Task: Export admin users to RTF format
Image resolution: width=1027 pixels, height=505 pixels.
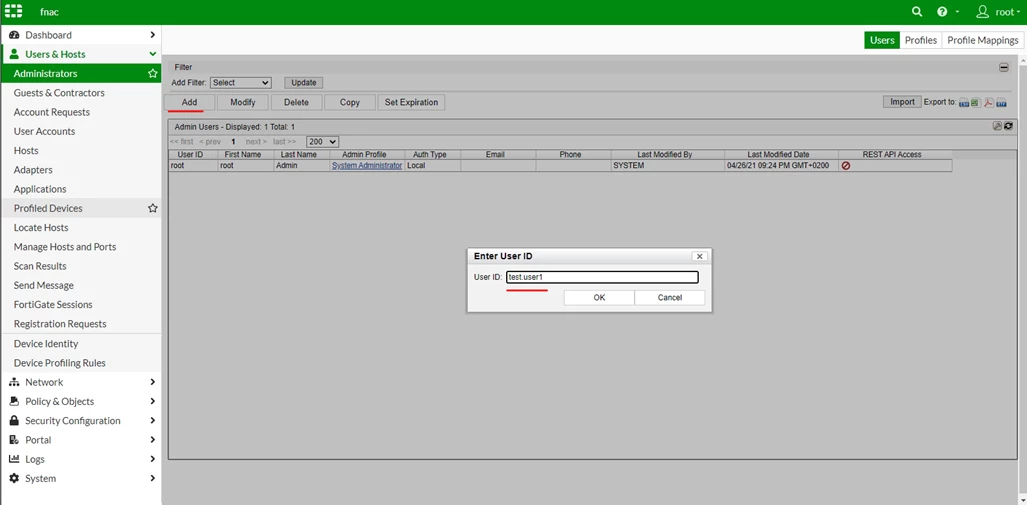Action: 1001,103
